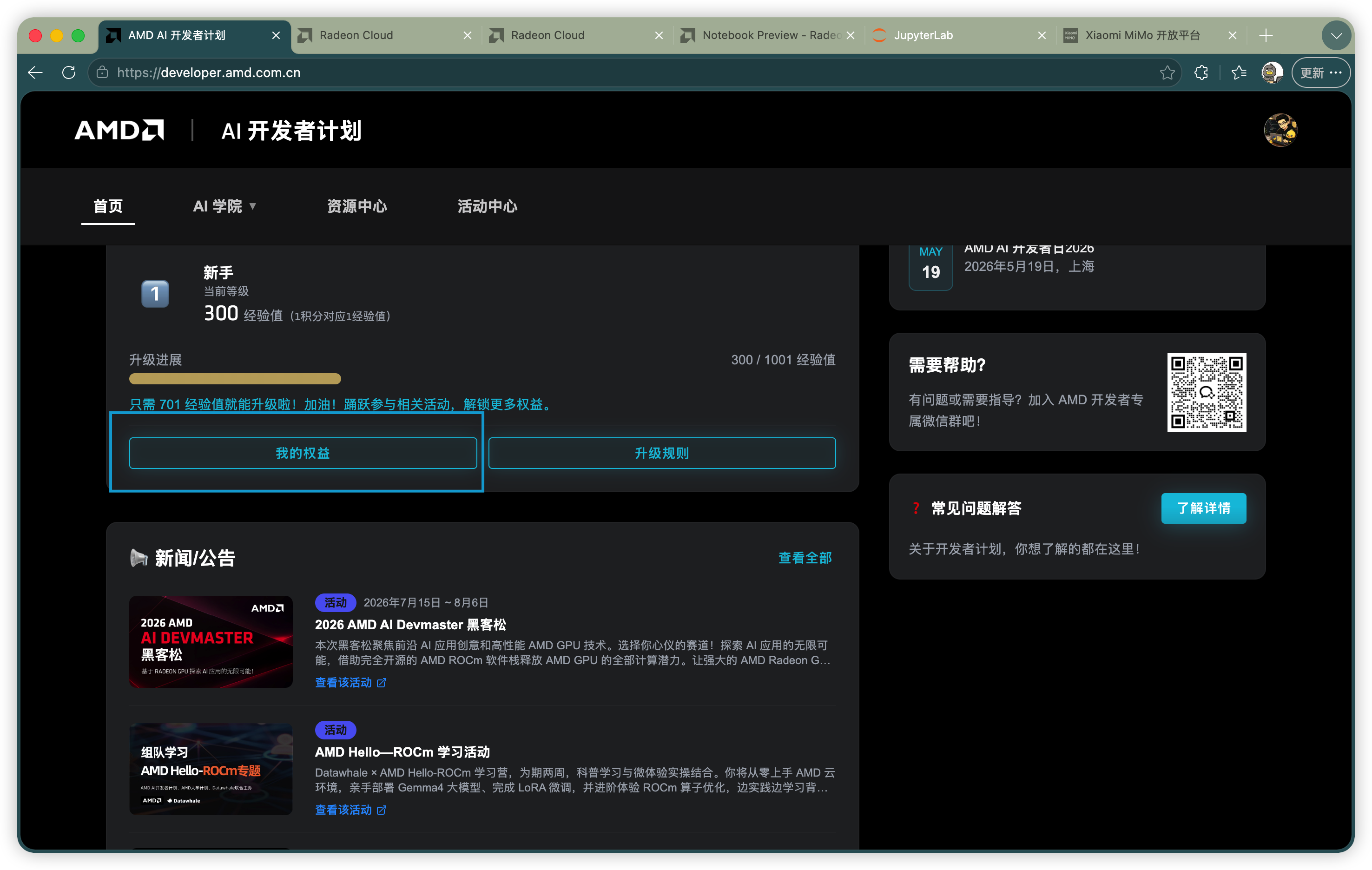This screenshot has height=870, width=1372.
Task: Click 常见问题解答 heading
Action: [976, 507]
